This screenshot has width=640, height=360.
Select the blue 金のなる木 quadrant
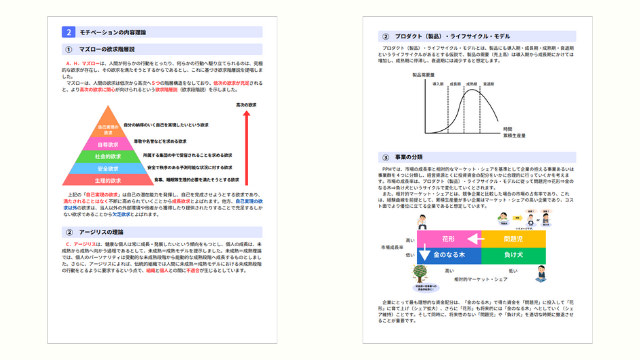pyautogui.click(x=449, y=256)
